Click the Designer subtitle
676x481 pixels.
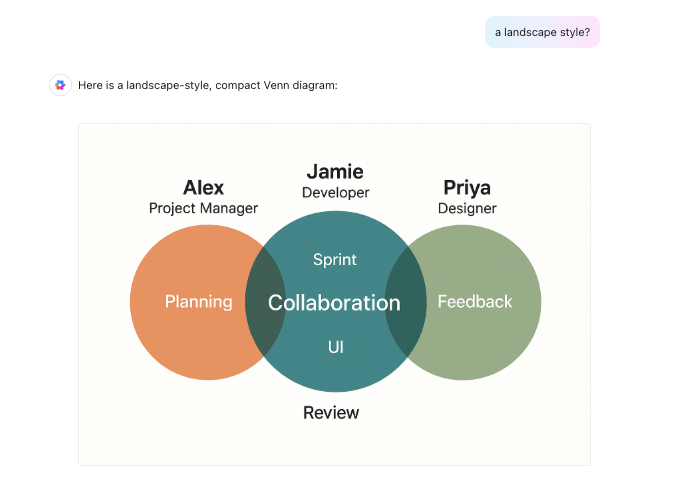click(467, 209)
